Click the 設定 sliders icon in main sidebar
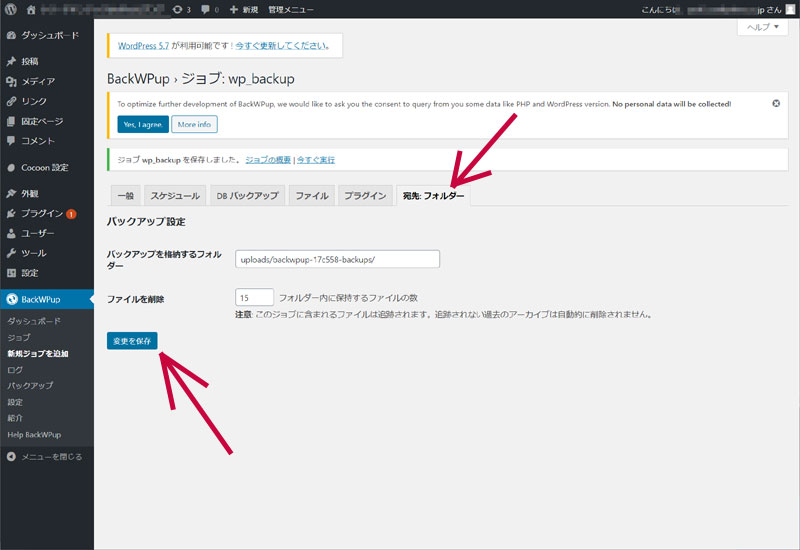The height and width of the screenshot is (550, 800). point(11,273)
